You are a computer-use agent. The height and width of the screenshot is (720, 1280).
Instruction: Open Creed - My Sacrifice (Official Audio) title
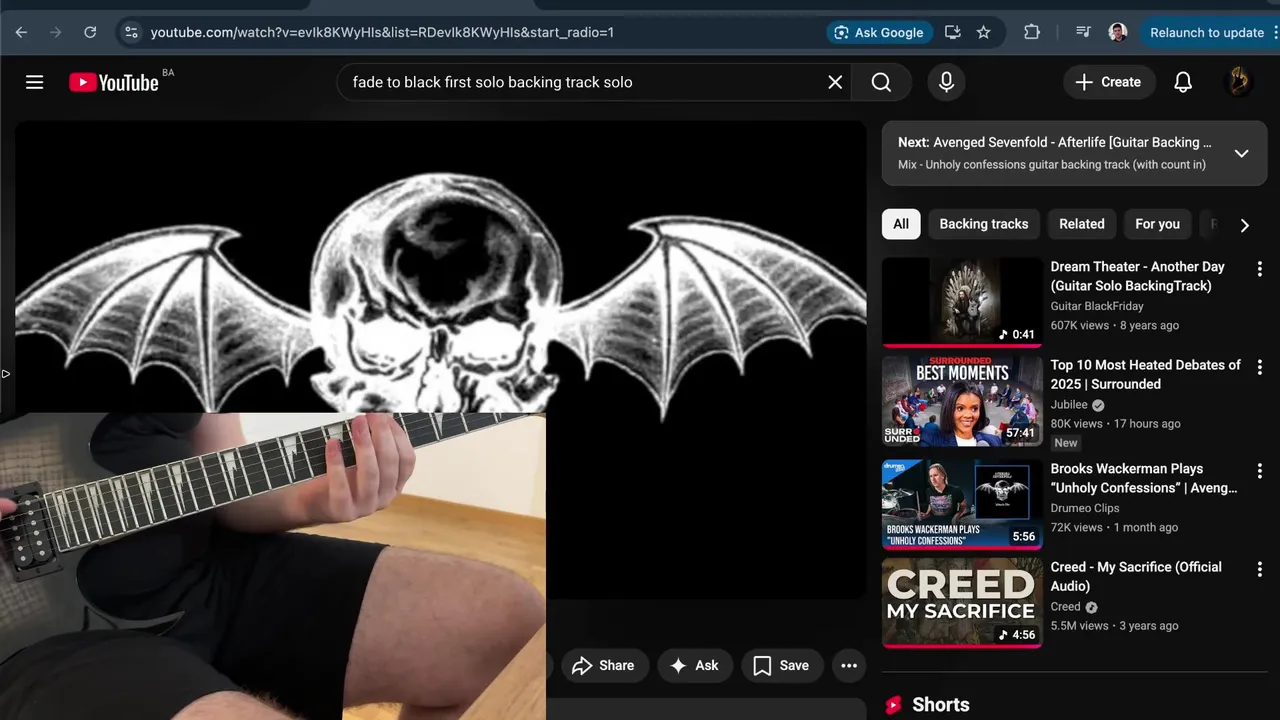(x=1136, y=576)
